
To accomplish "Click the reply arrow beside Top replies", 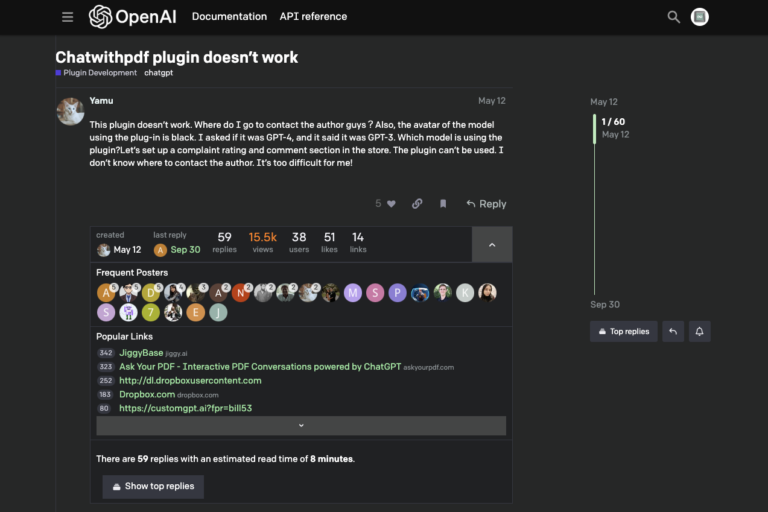I will pyautogui.click(x=673, y=331).
